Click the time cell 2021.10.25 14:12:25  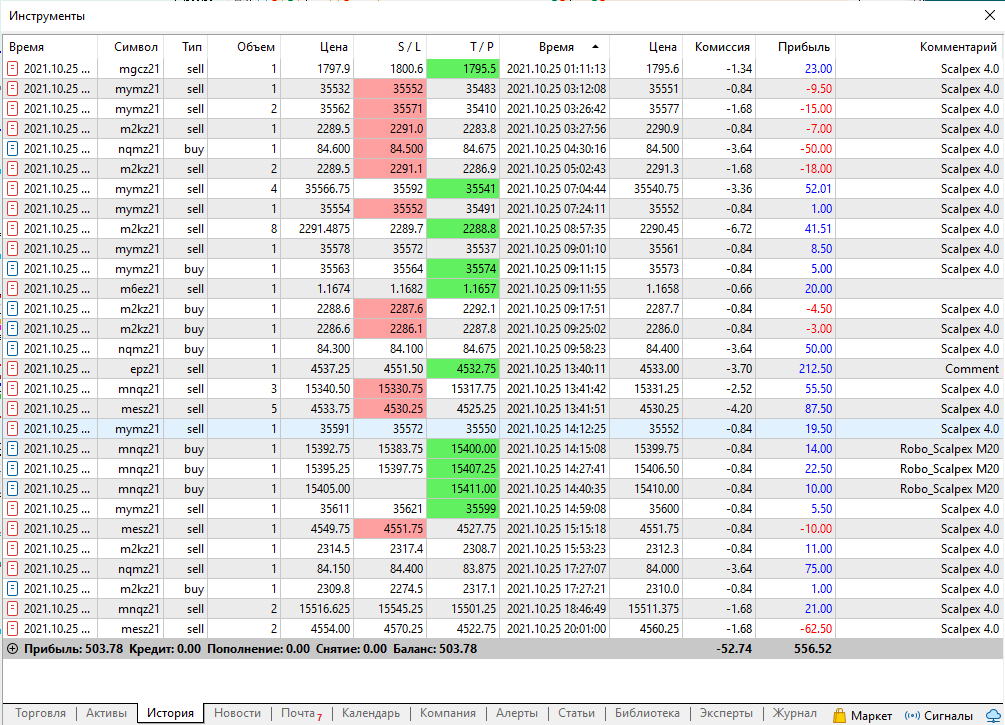point(556,429)
